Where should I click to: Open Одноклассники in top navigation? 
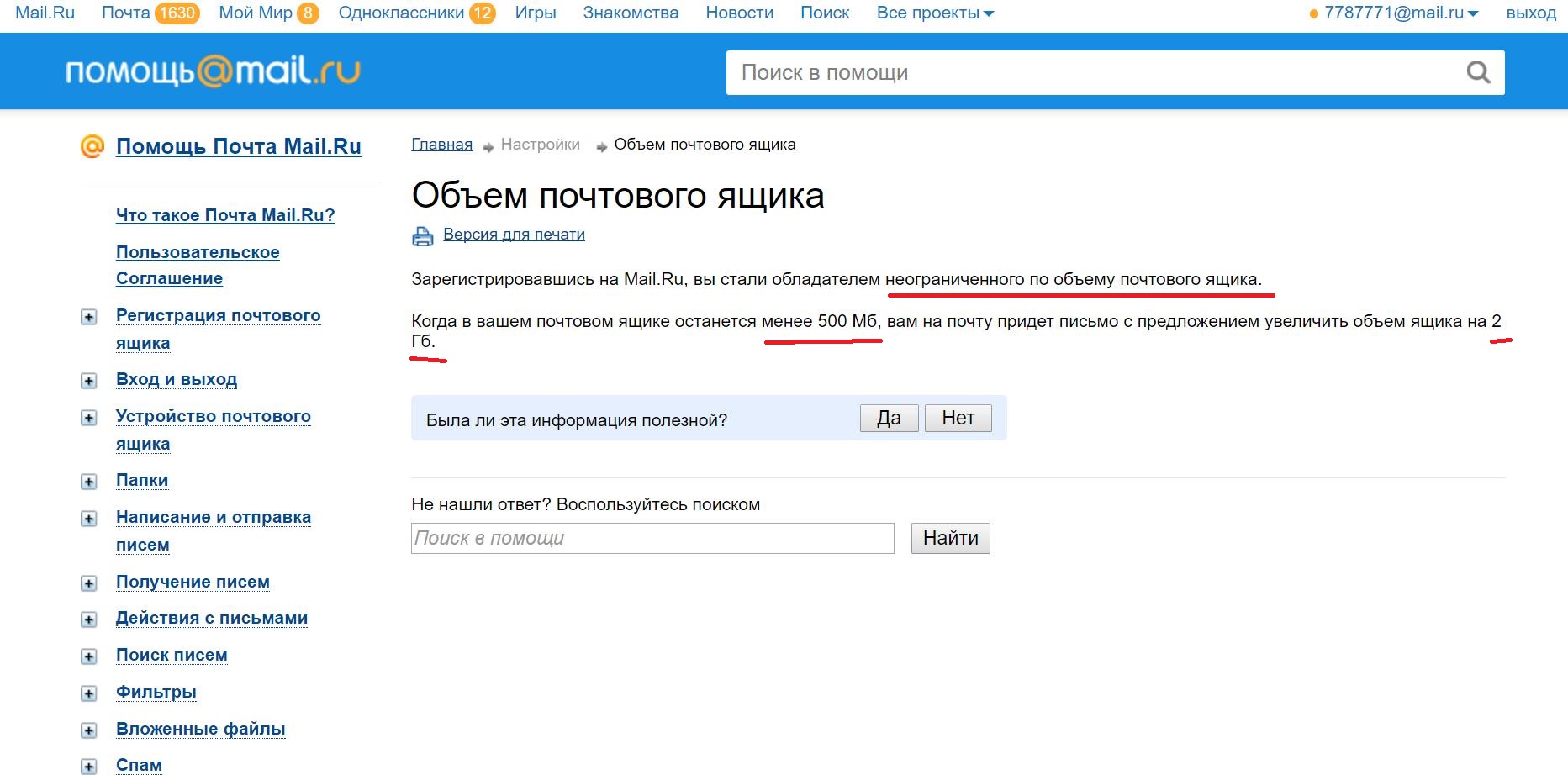(x=401, y=13)
